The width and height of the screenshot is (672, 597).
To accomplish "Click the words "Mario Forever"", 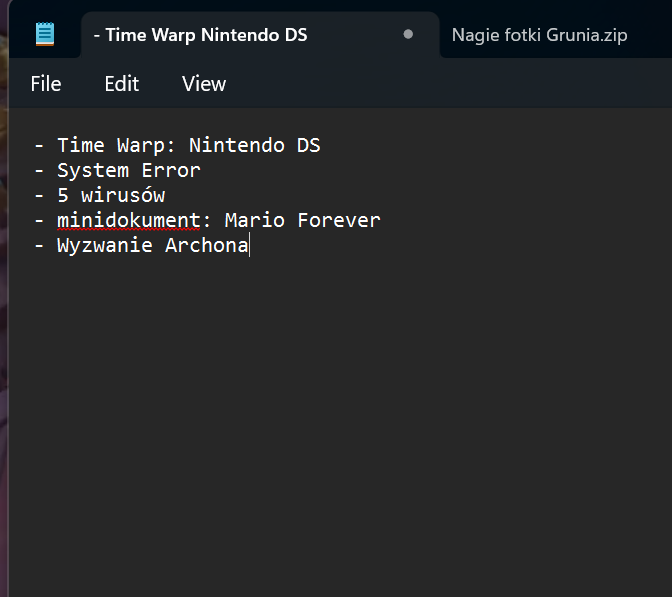I will 303,220.
